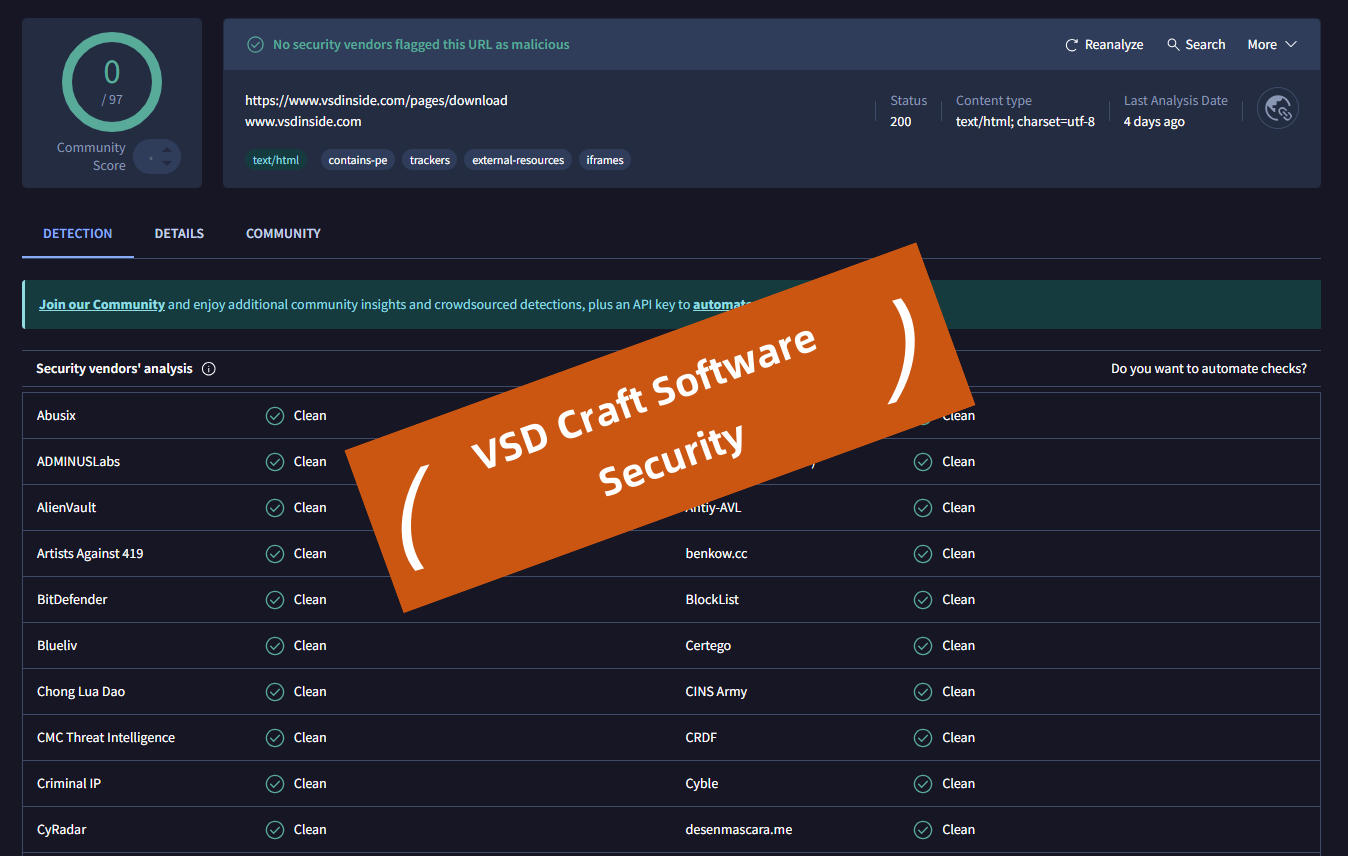Expand the More dropdown menu

(x=1272, y=45)
